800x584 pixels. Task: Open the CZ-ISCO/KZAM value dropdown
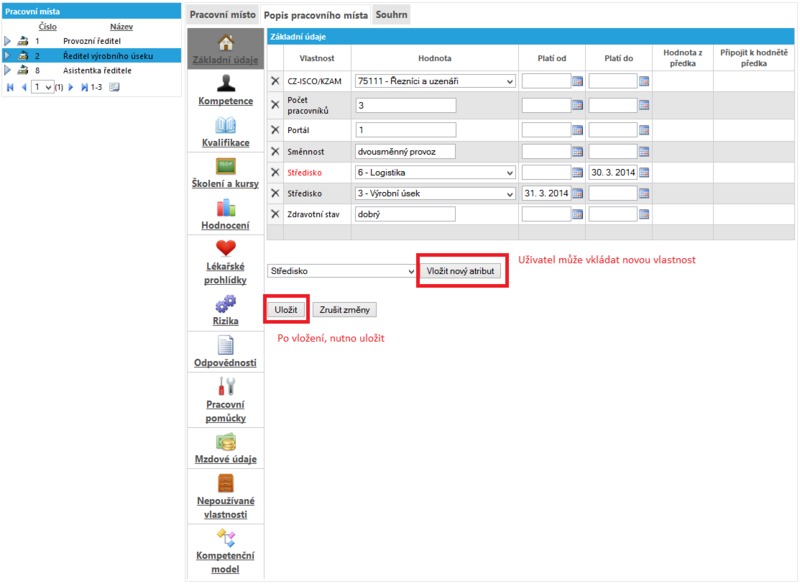(435, 81)
